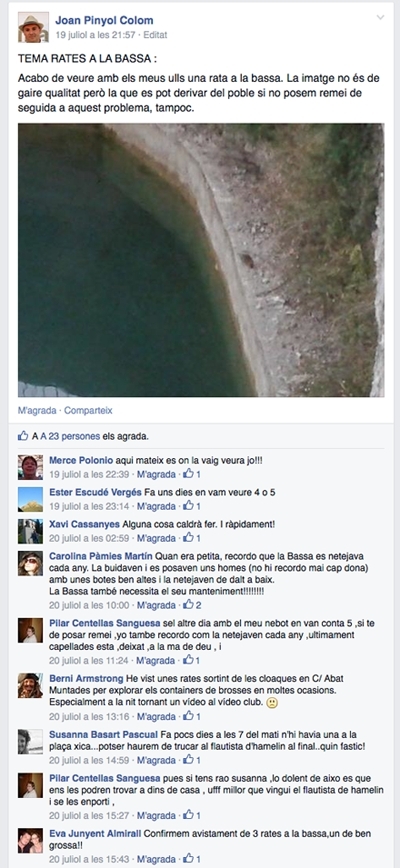Click like count icon on Merce Polonio's comment

(189, 474)
